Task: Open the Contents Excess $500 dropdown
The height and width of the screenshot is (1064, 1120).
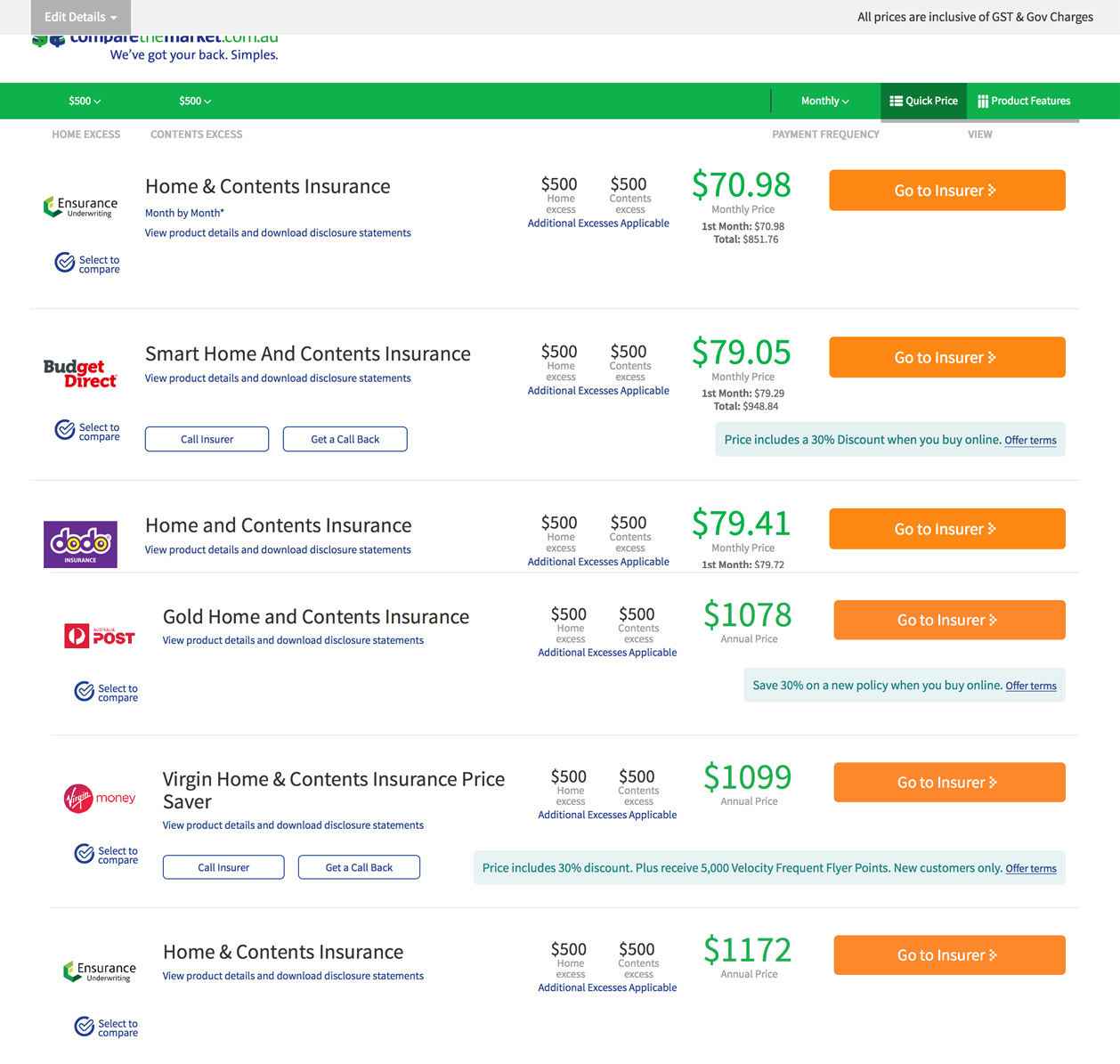Action: coord(195,101)
